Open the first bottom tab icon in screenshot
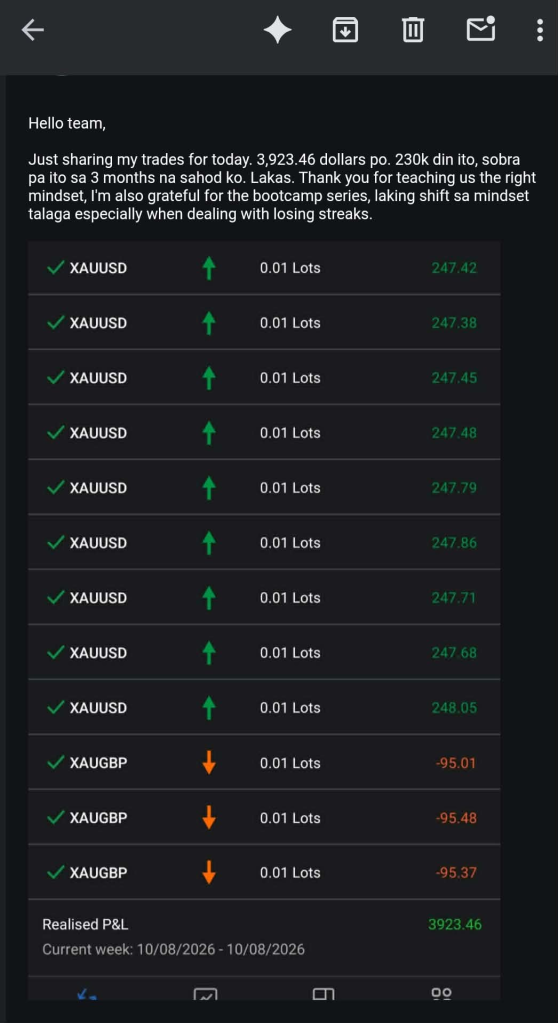 point(87,994)
